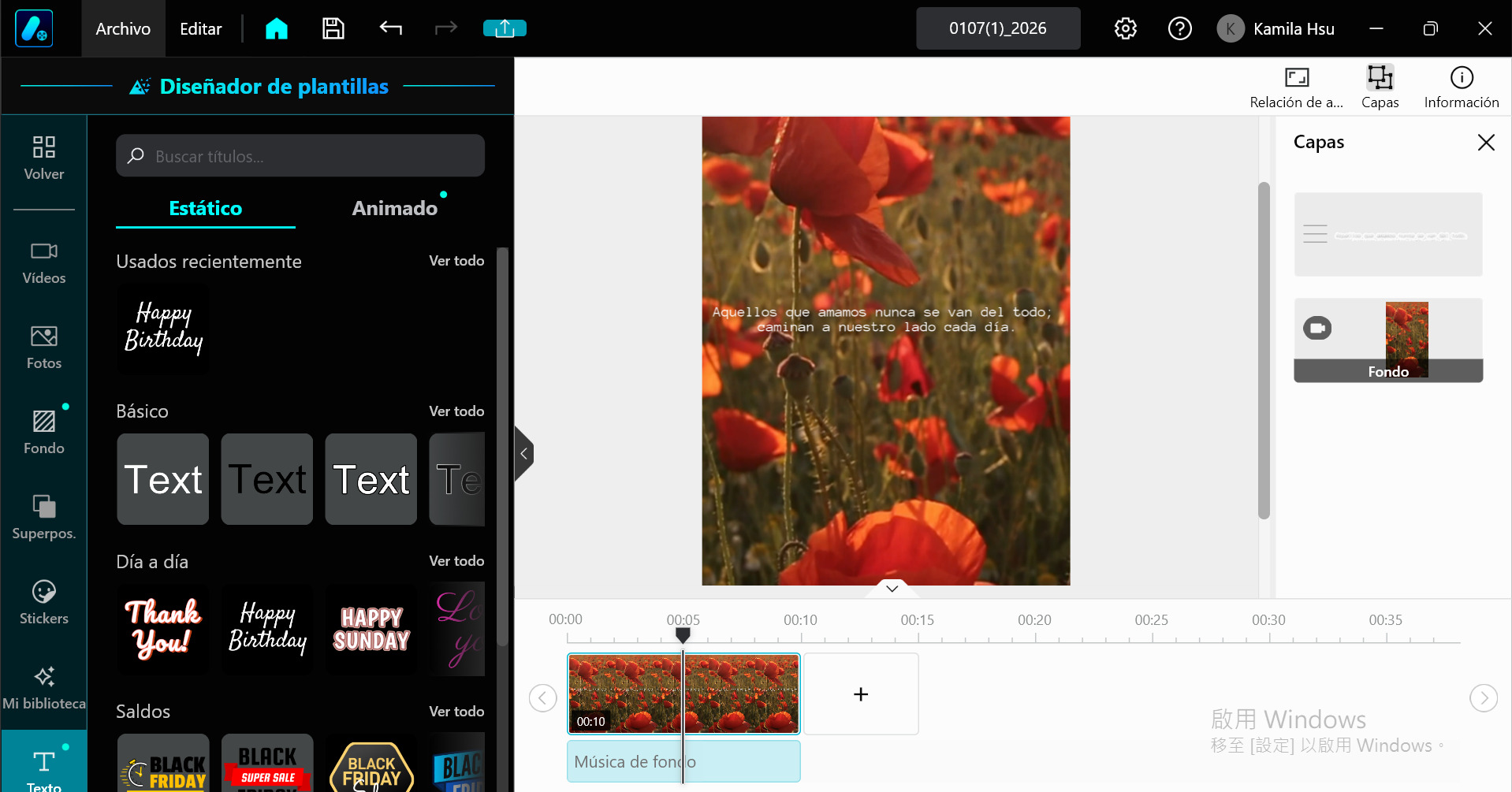Open the Archivo menu
Image resolution: width=1512 pixels, height=792 pixels.
[x=123, y=29]
